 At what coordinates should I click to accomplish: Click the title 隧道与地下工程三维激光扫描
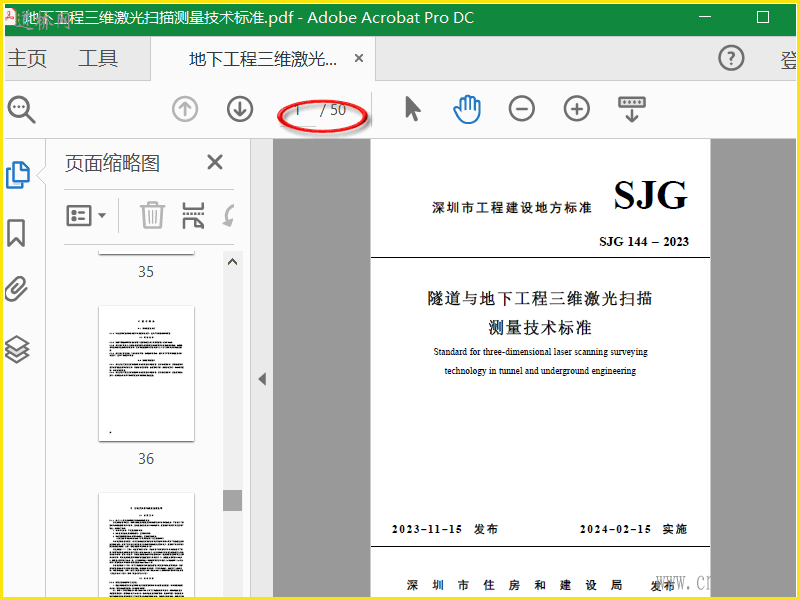(x=540, y=298)
